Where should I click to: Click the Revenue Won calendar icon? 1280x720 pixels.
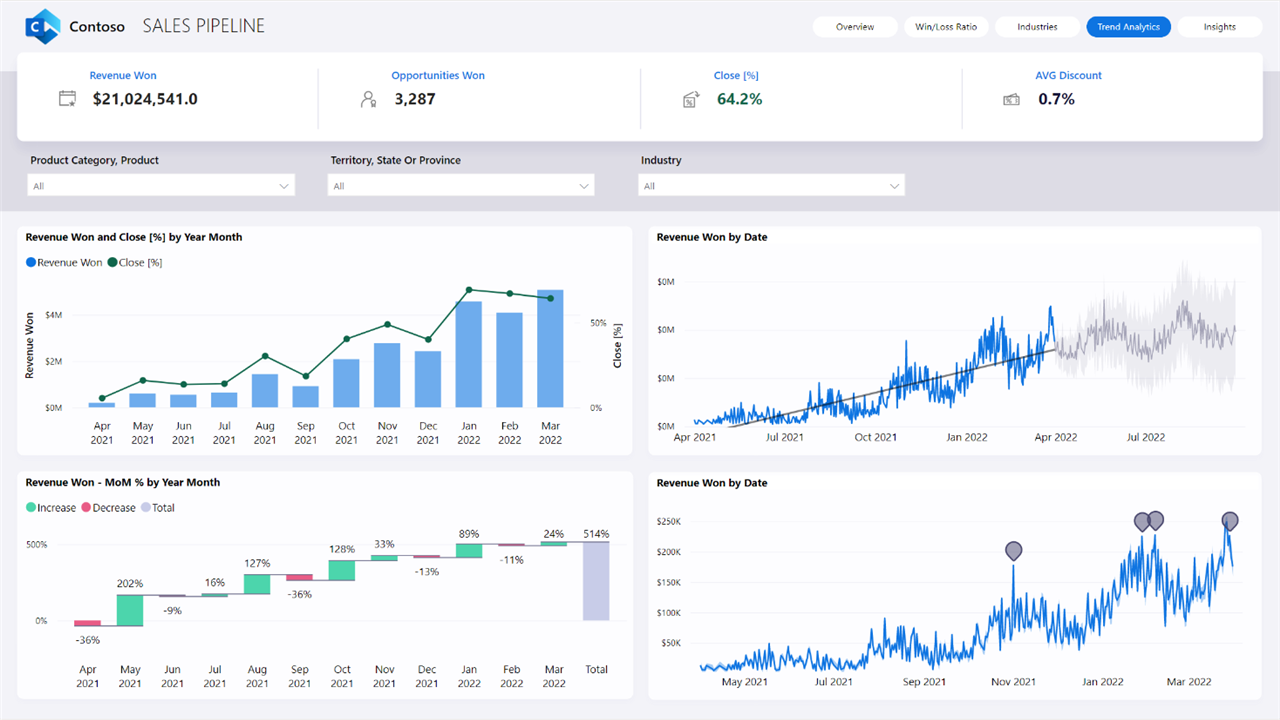click(x=68, y=99)
